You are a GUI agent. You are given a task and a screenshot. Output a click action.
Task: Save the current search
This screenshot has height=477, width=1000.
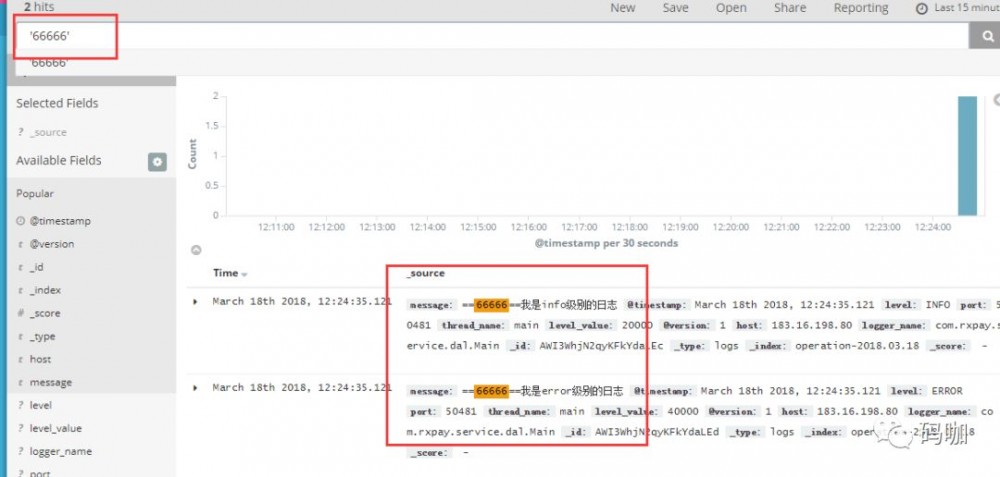(x=675, y=8)
